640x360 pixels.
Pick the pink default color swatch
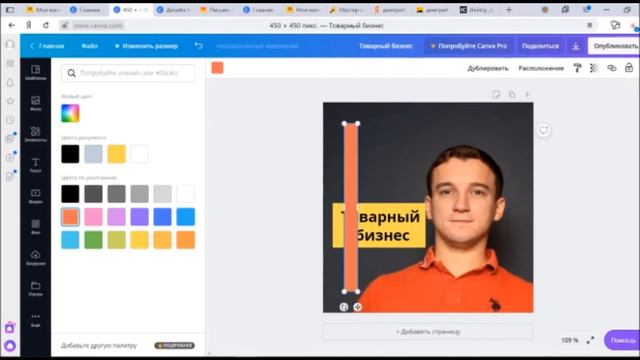coord(93,217)
